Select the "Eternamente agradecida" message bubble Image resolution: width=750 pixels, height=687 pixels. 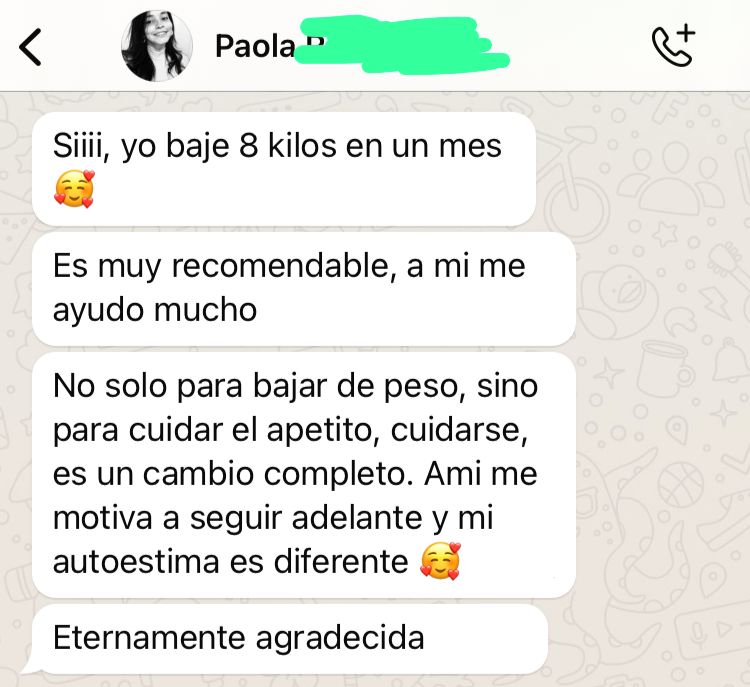[287, 639]
